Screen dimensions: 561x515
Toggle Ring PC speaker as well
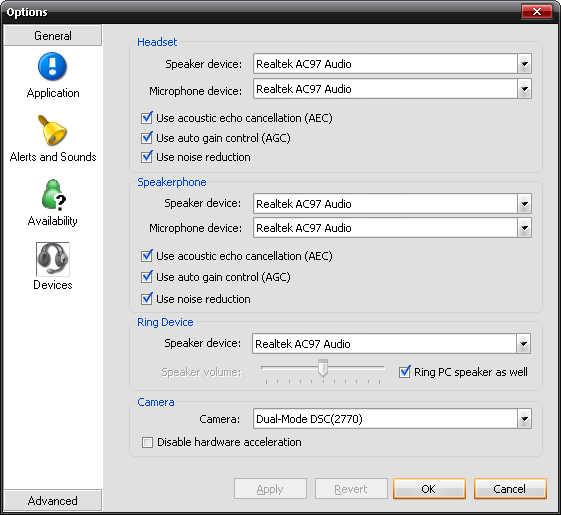[405, 372]
